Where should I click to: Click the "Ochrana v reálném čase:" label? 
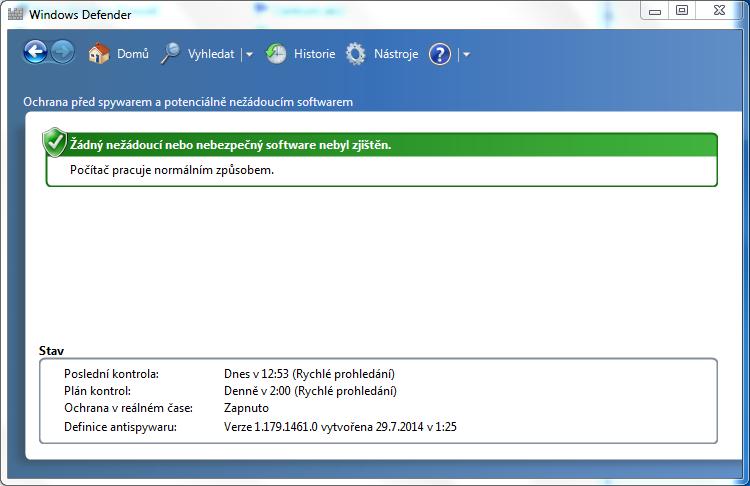point(128,408)
